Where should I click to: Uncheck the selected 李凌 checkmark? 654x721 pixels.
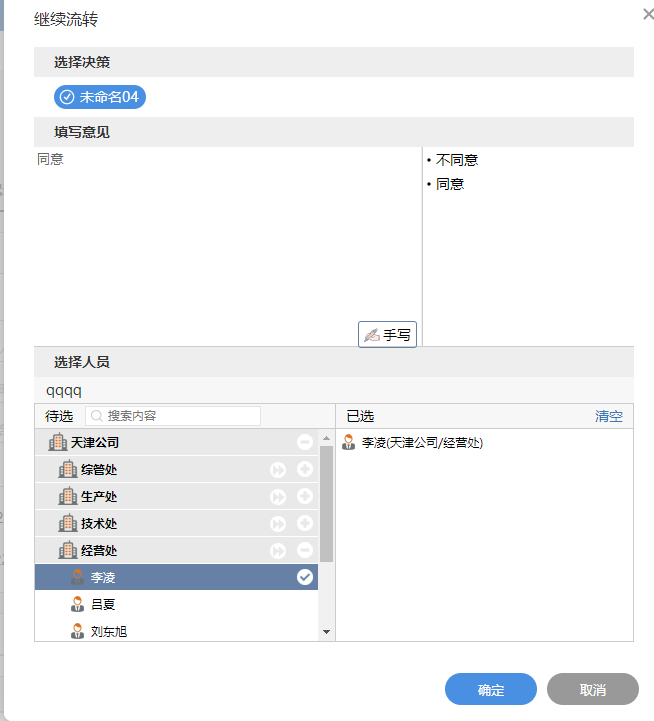pyautogui.click(x=305, y=577)
